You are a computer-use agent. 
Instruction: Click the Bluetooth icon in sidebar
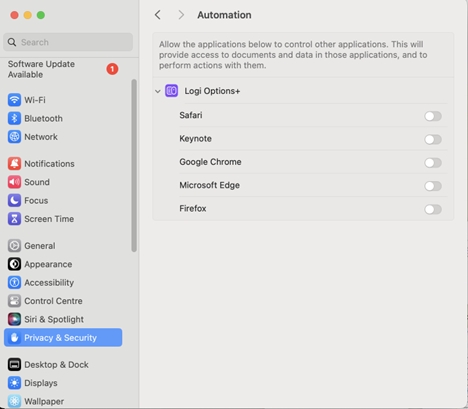coord(14,118)
